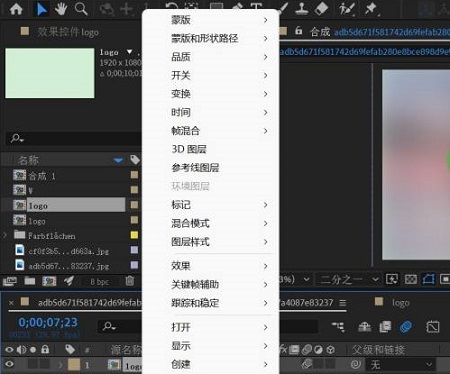
Task: Toggle solo box on logo layer row
Action: tap(33, 364)
